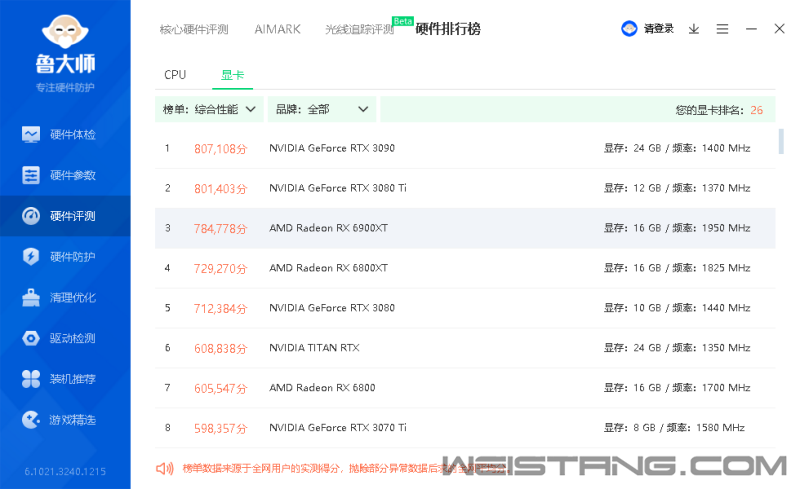
Task: Click the NVIDIA GeForce RTX 3080 name in row 5
Action: tap(332, 308)
